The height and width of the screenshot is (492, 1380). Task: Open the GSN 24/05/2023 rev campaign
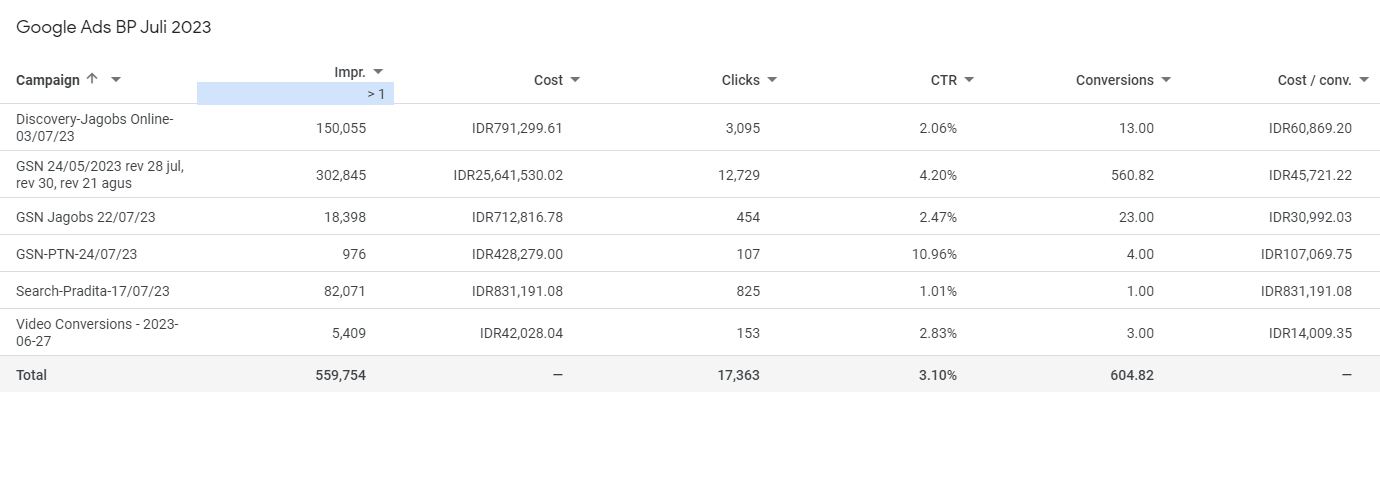[x=100, y=174]
